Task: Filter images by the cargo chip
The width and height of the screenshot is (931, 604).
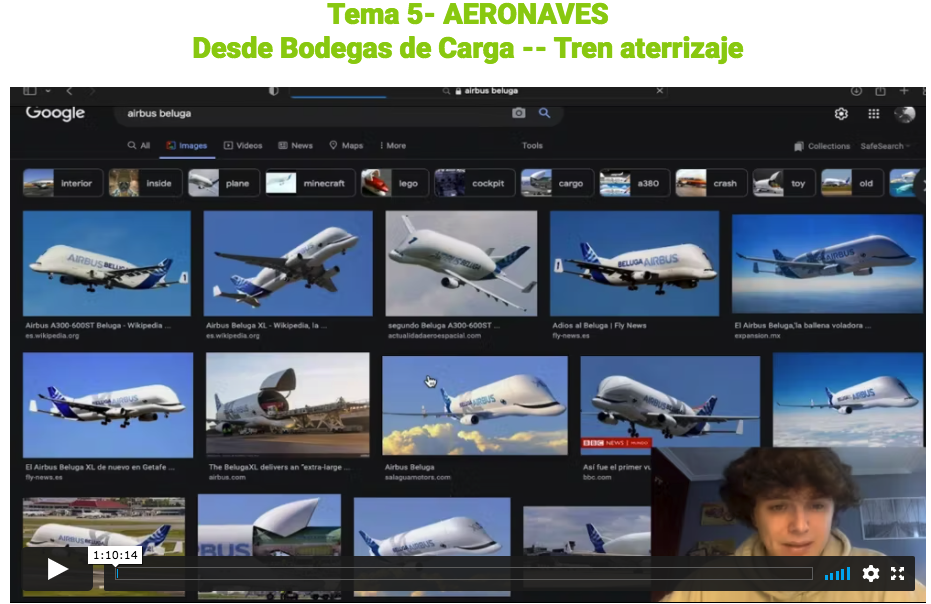Action: (557, 183)
